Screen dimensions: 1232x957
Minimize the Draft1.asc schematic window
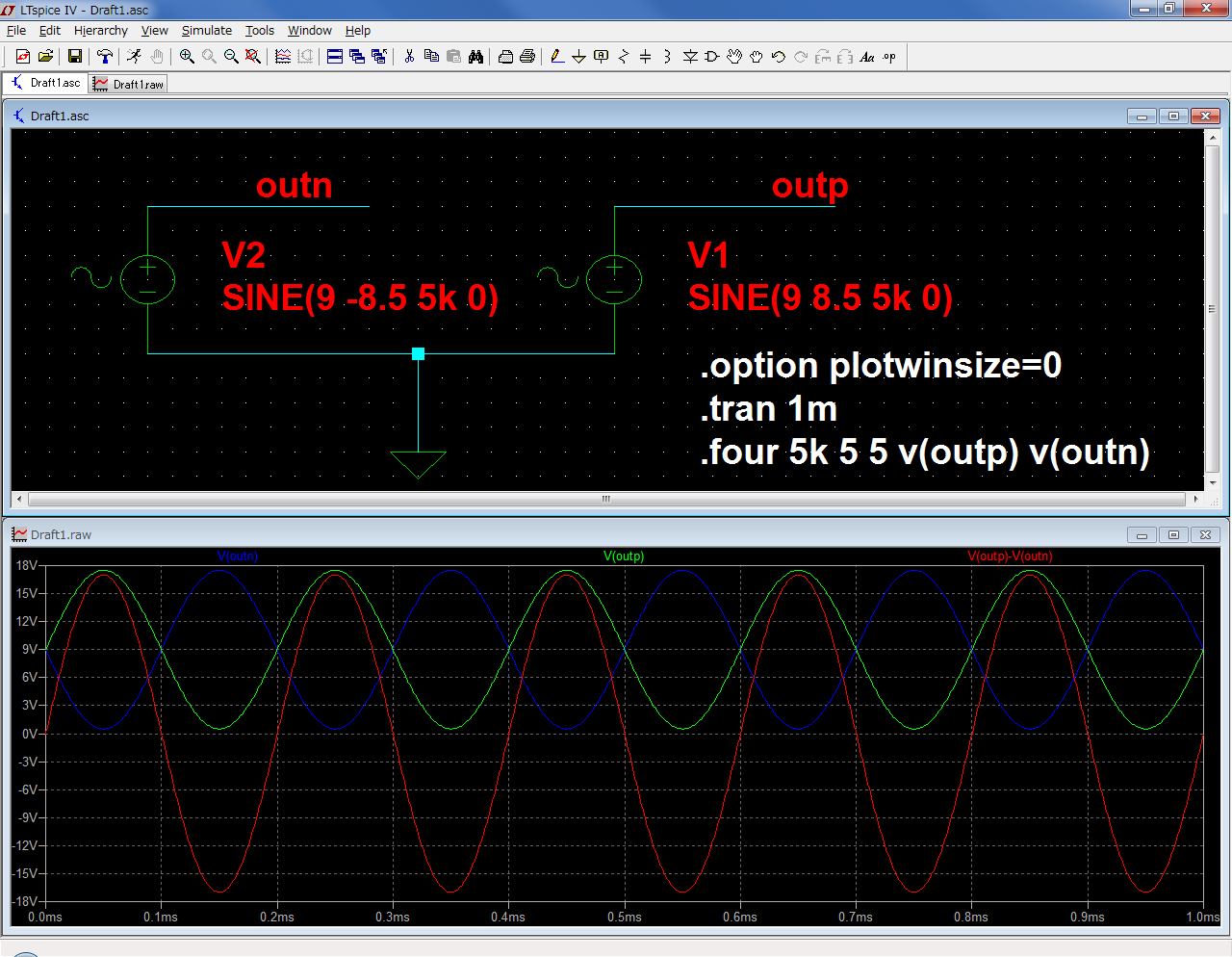[x=1142, y=116]
